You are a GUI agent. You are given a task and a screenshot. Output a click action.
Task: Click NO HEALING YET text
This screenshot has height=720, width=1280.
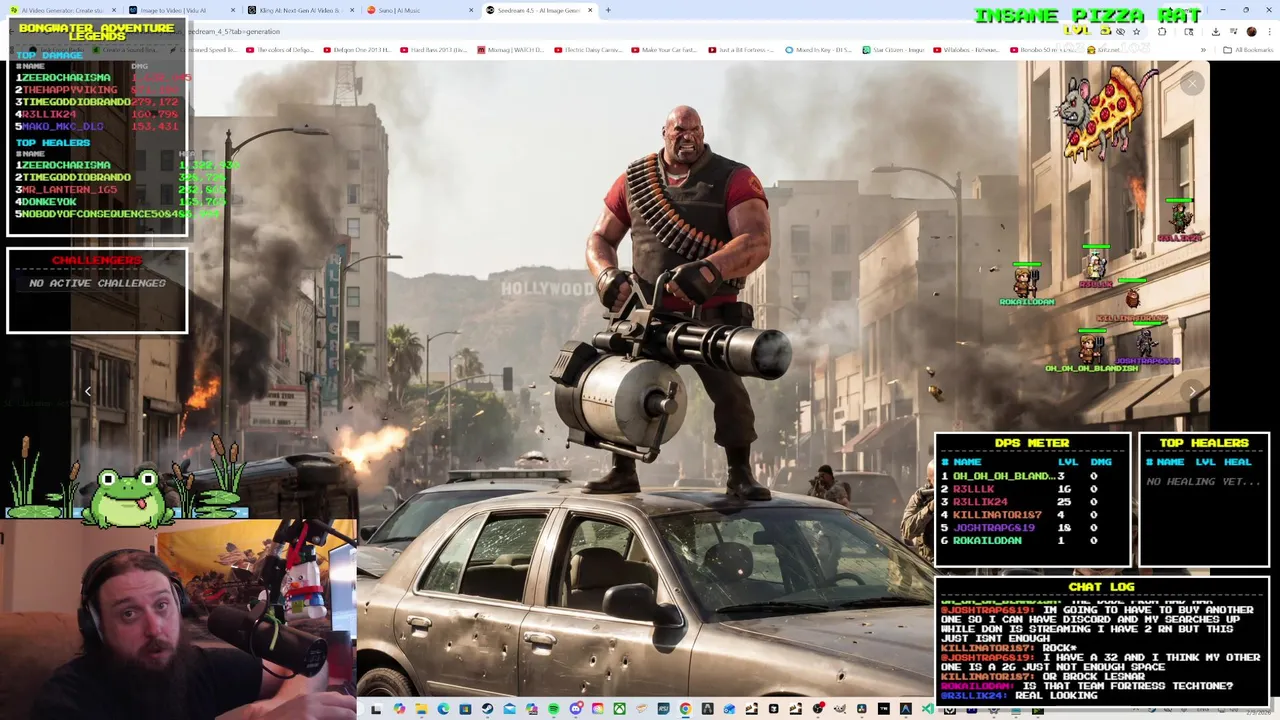coord(1204,482)
